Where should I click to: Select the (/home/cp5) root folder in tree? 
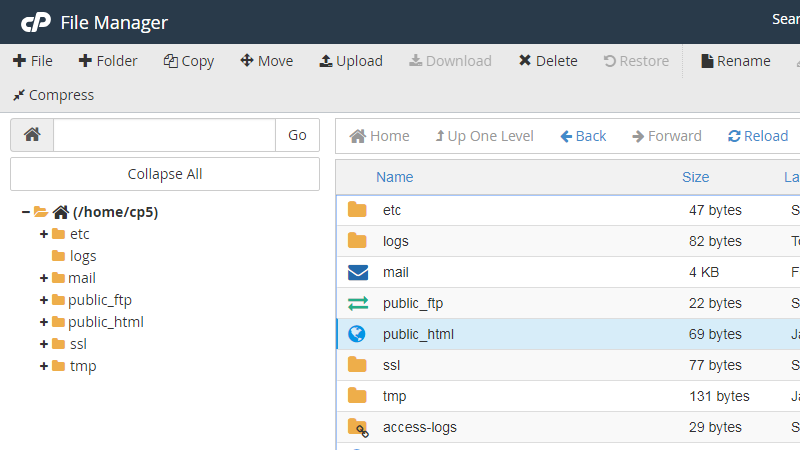(x=115, y=212)
